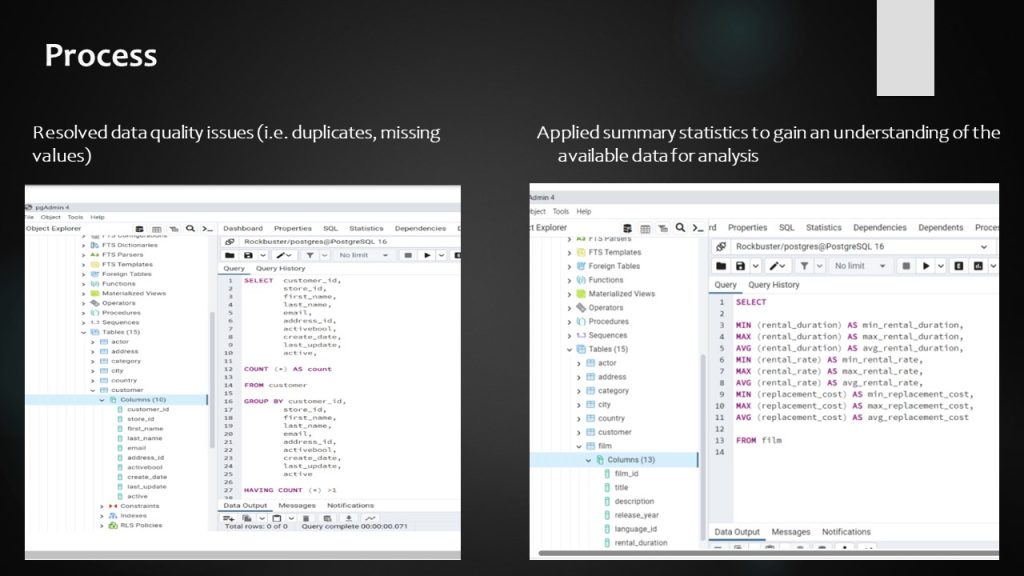The width and height of the screenshot is (1024, 576).
Task: Click filter funnel icon in right query toolbar
Action: click(x=804, y=266)
